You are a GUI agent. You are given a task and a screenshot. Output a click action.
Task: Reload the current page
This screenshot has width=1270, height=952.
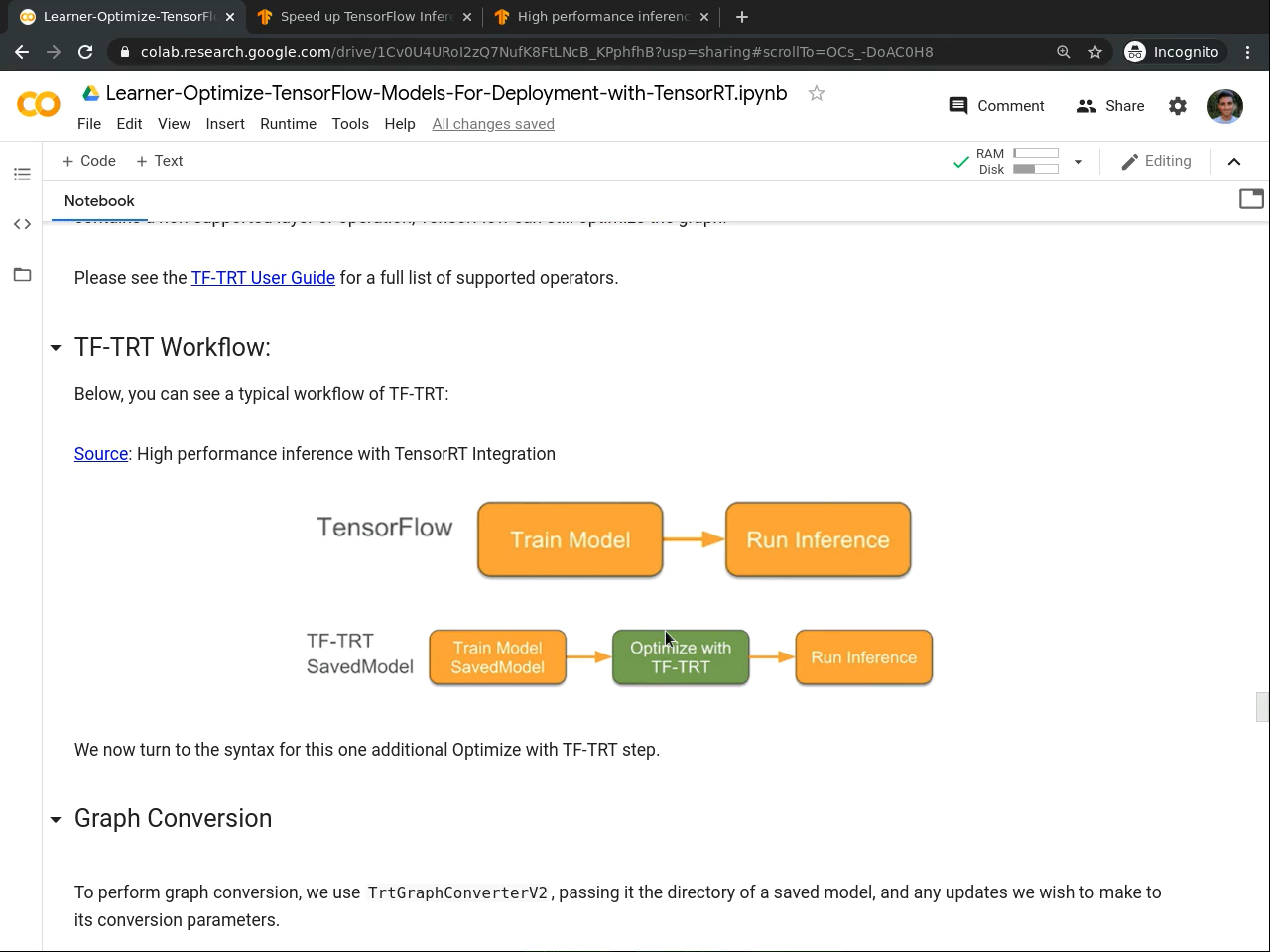(x=85, y=52)
